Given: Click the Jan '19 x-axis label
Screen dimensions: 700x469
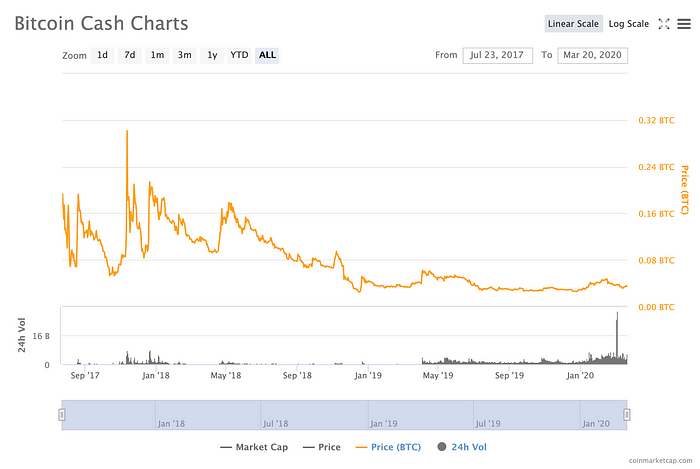Looking at the screenshot, I should (x=368, y=376).
